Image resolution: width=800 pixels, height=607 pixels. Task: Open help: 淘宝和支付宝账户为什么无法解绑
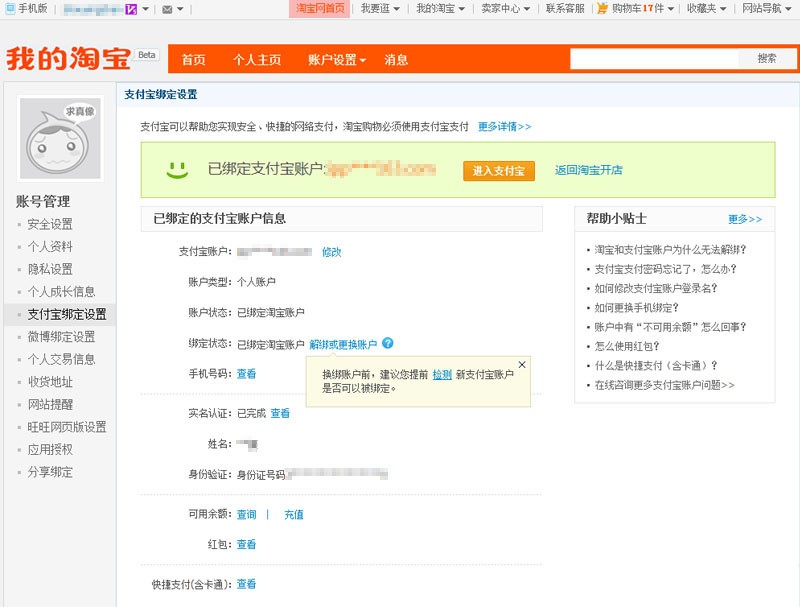click(670, 250)
